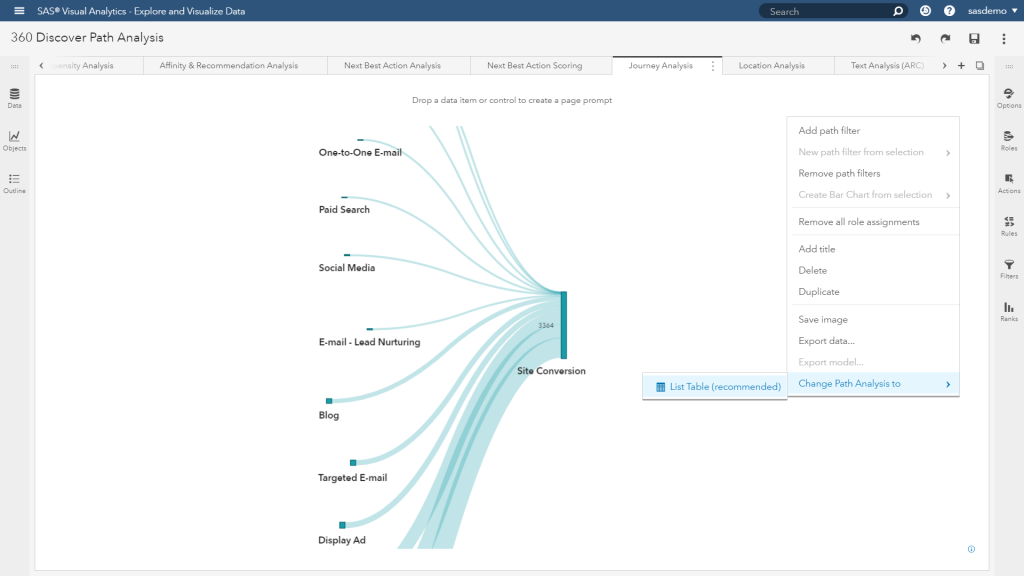Screen dimensions: 1024x576
Task: Switch to Location Analysis tab
Action: (x=771, y=65)
